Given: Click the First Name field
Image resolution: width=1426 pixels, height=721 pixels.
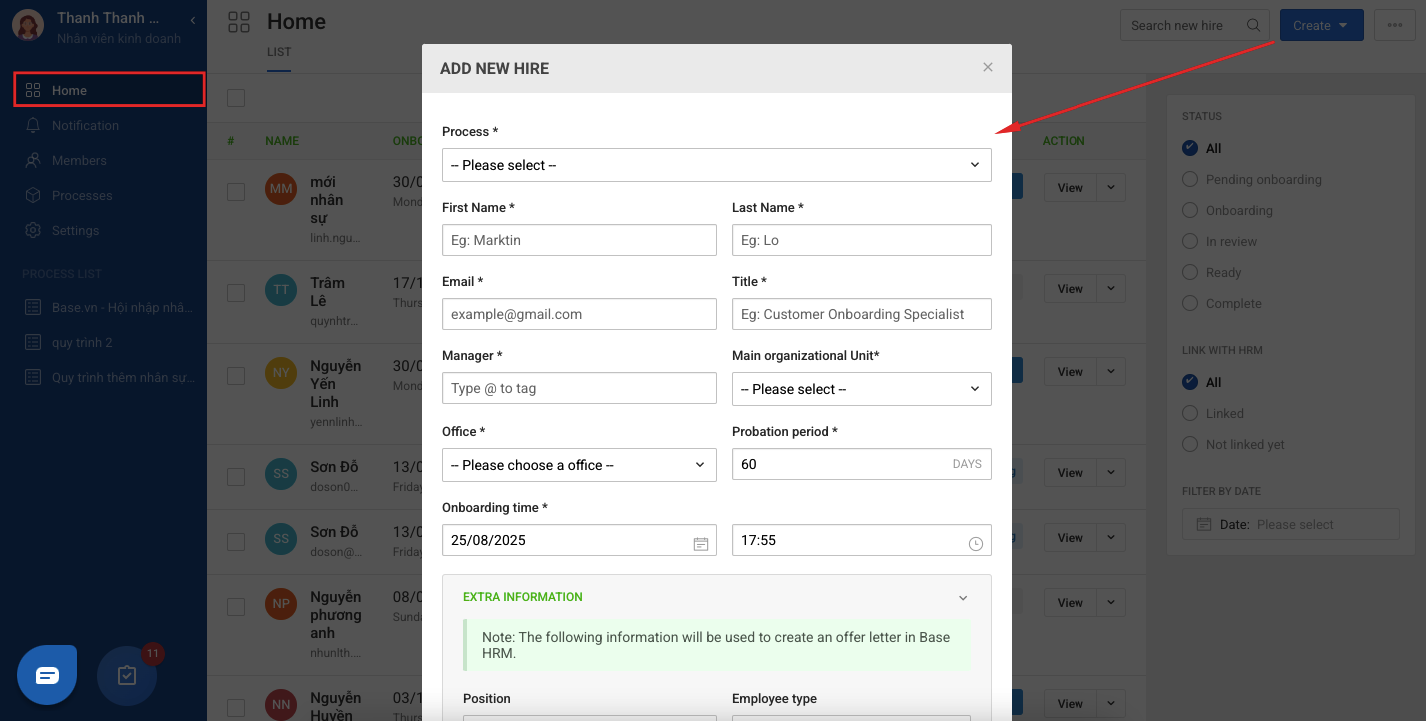Looking at the screenshot, I should pos(579,240).
